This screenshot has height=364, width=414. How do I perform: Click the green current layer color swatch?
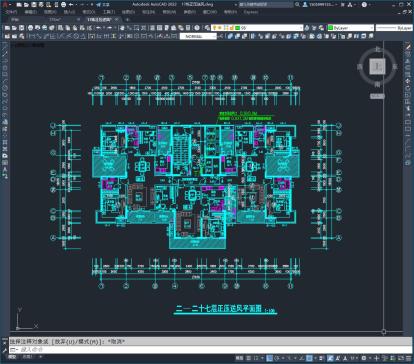(237, 28)
